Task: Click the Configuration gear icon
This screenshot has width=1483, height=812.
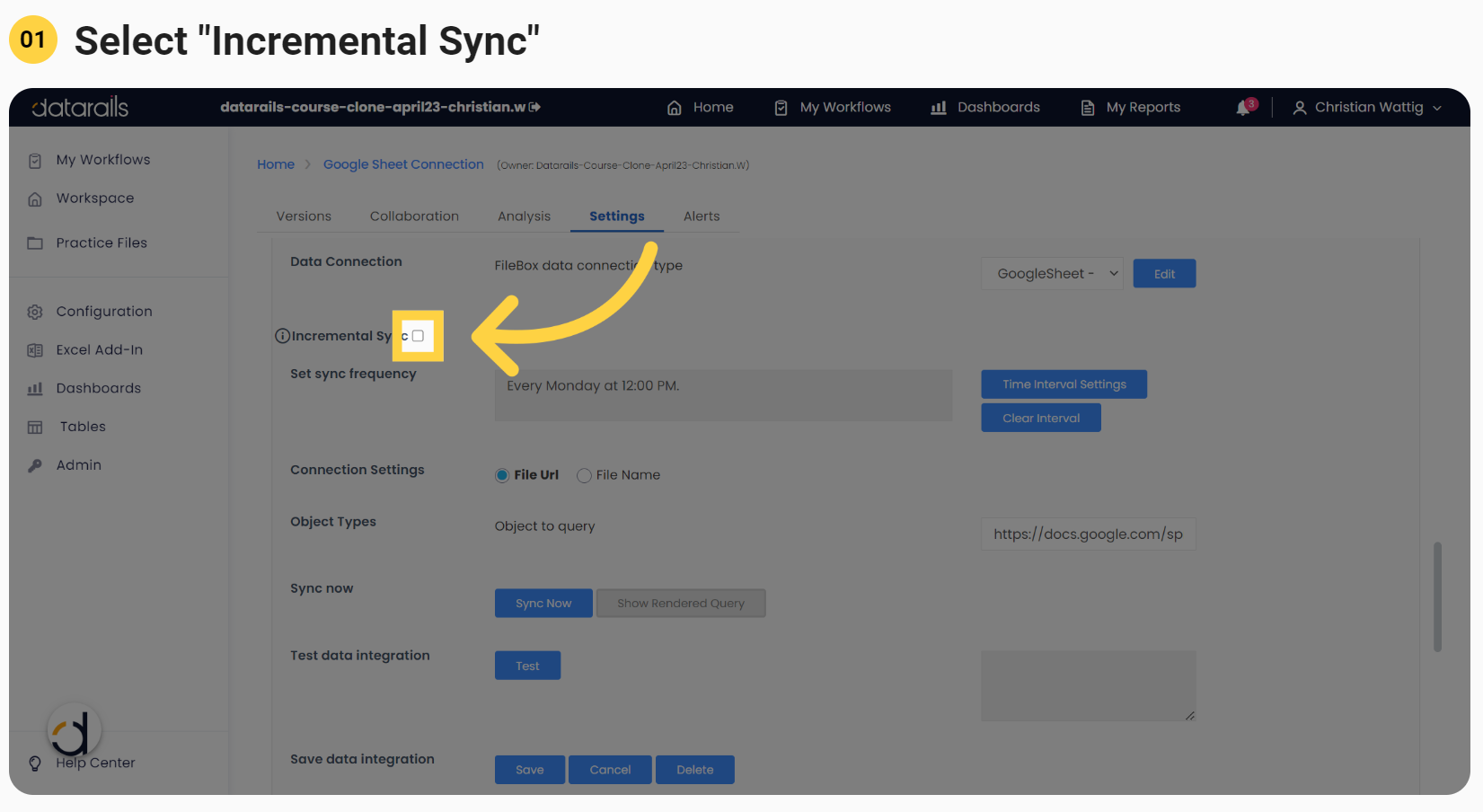Action: pos(35,312)
